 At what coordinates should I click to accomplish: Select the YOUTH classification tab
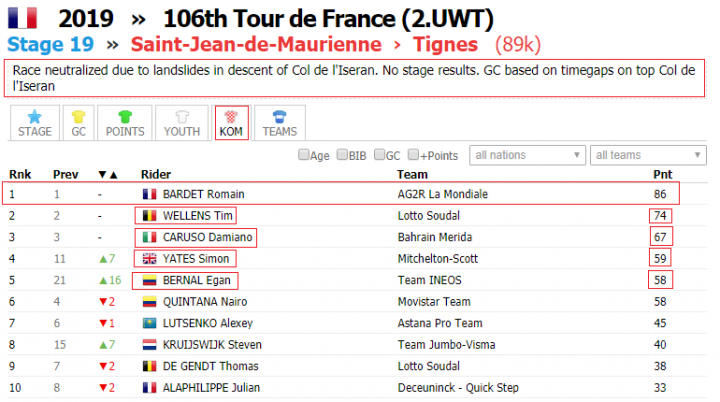click(182, 123)
